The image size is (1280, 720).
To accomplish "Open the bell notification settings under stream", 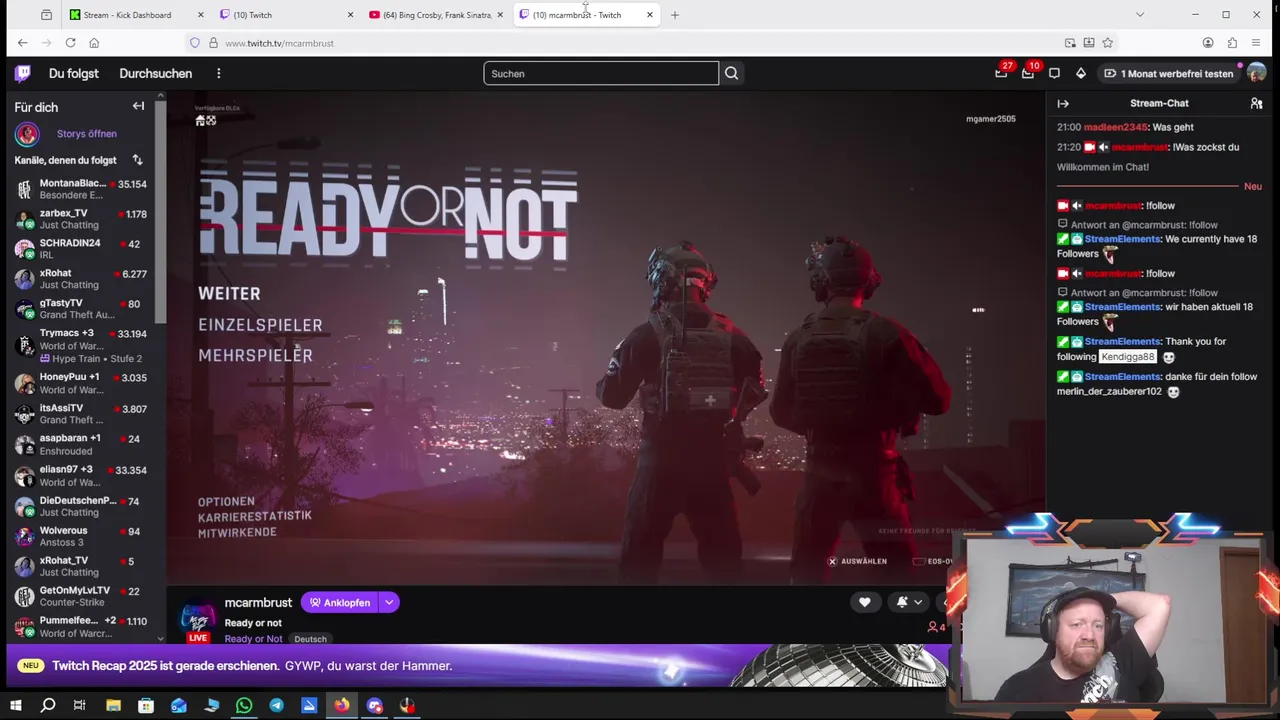I will pyautogui.click(x=909, y=602).
